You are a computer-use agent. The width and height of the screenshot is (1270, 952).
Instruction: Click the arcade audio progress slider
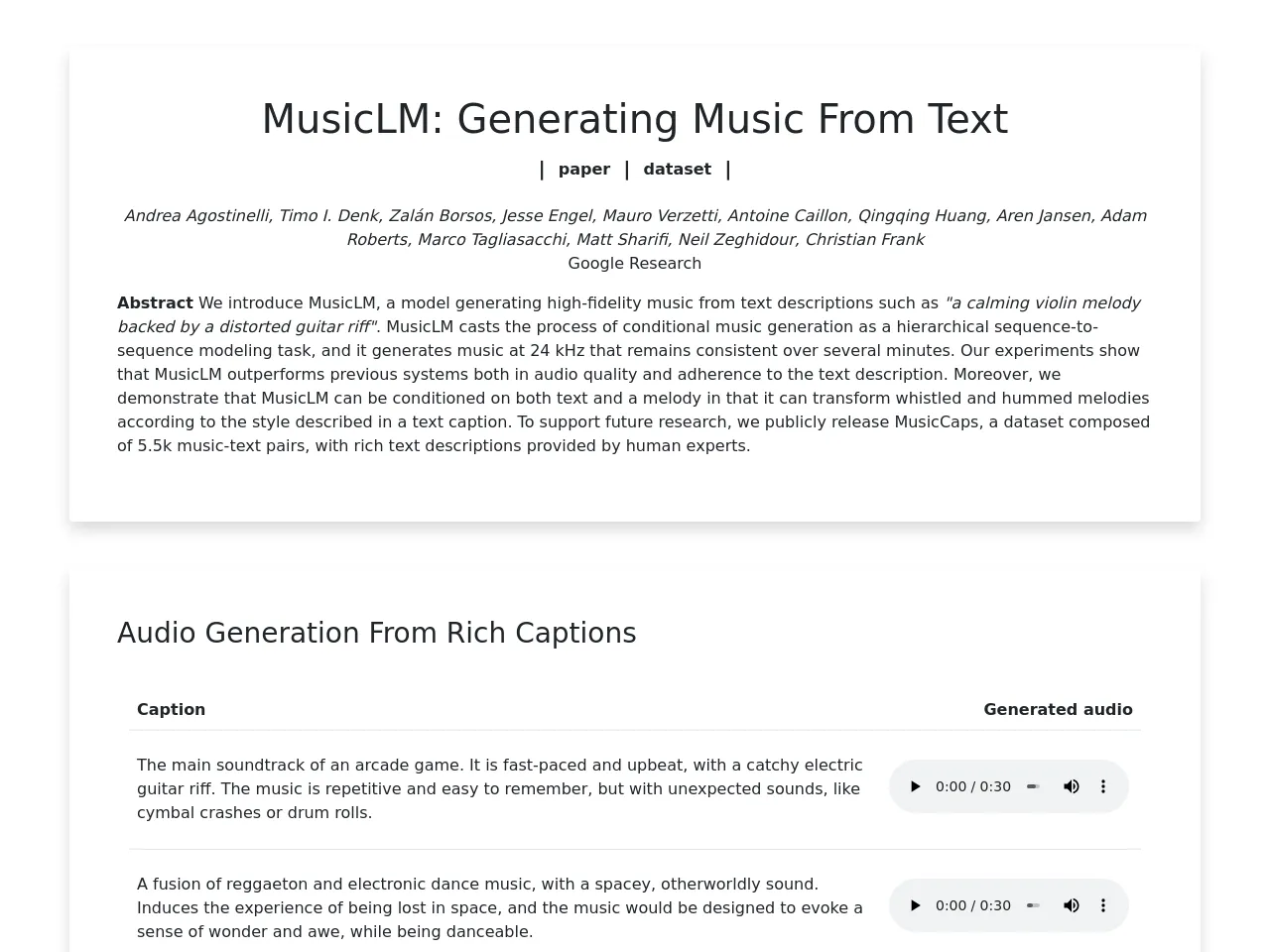tap(1033, 786)
